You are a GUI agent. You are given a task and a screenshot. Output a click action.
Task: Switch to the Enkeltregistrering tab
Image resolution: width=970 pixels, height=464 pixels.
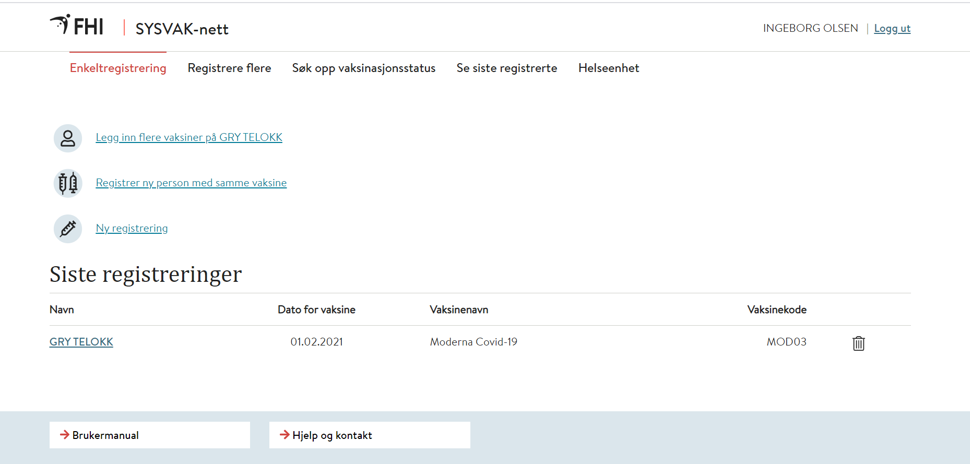click(118, 68)
